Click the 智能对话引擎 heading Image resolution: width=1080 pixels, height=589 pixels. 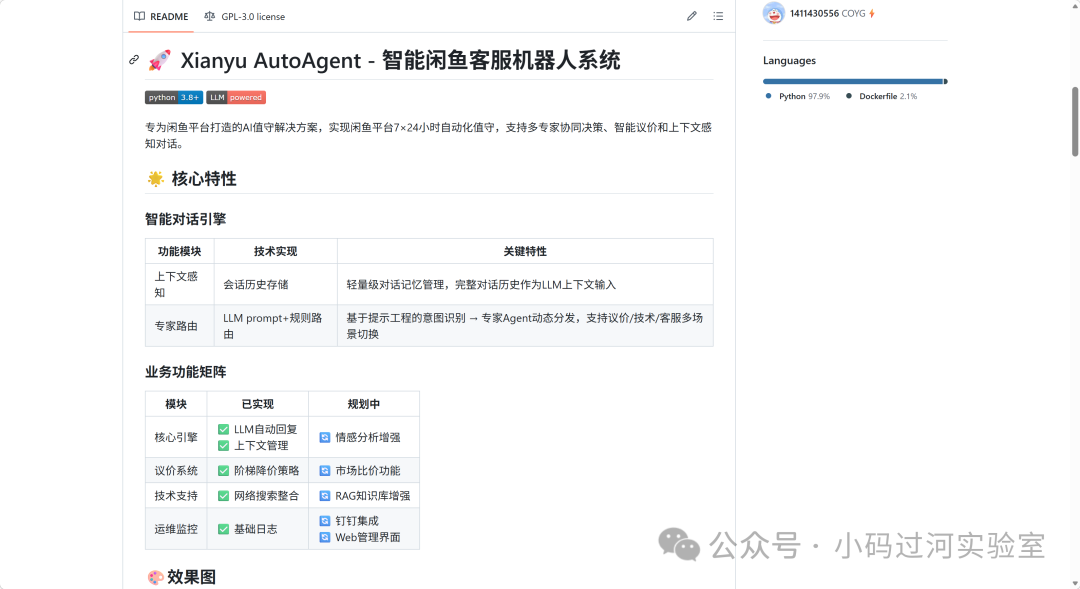tap(185, 219)
